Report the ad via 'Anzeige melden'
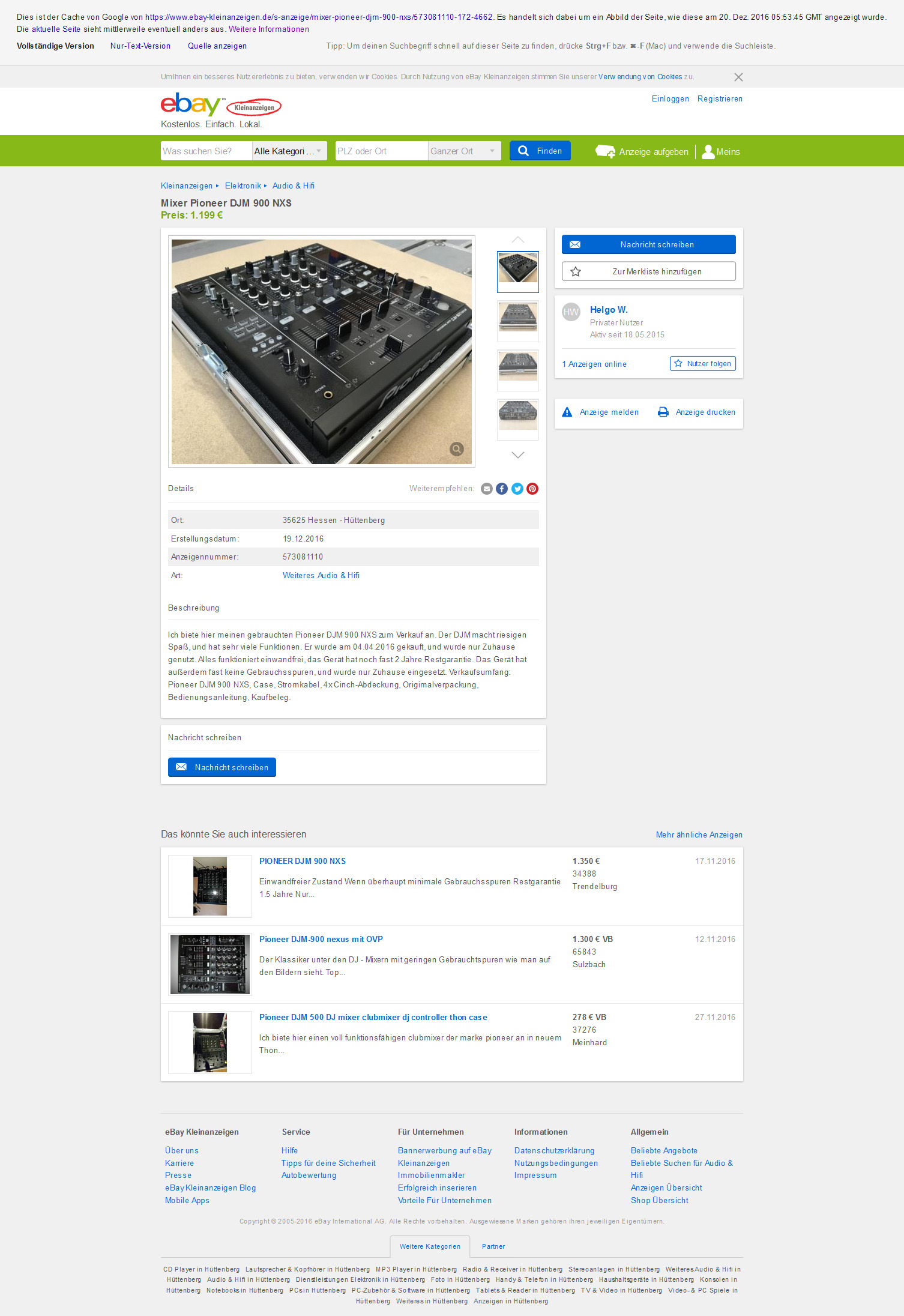Image resolution: width=904 pixels, height=1316 pixels. [600, 412]
